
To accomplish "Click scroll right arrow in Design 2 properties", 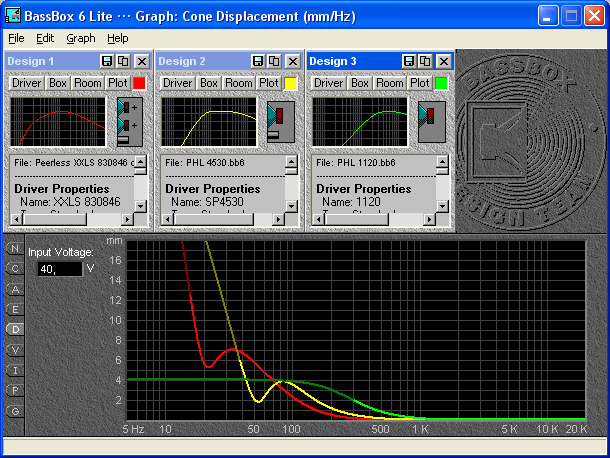I will coord(278,219).
